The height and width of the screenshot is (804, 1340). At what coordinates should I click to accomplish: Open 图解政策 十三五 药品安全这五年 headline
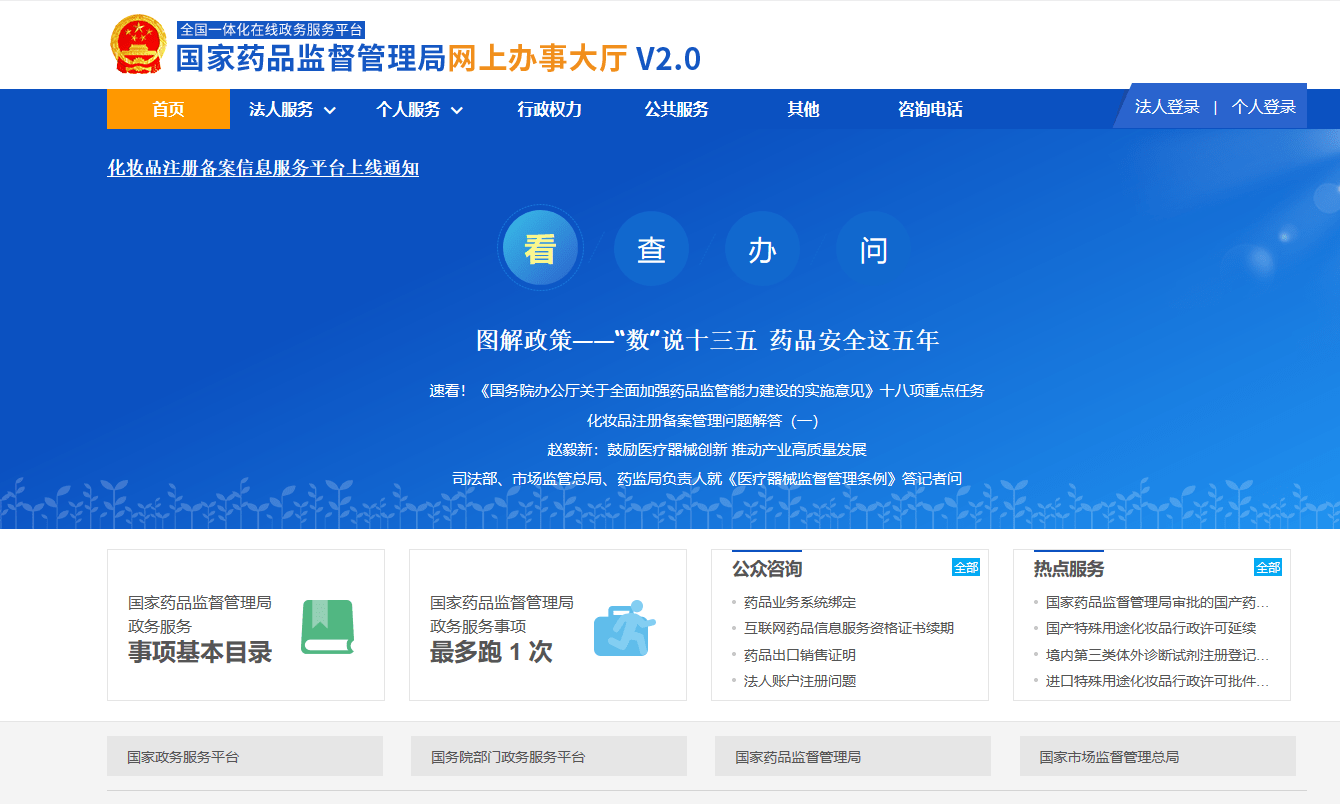708,340
